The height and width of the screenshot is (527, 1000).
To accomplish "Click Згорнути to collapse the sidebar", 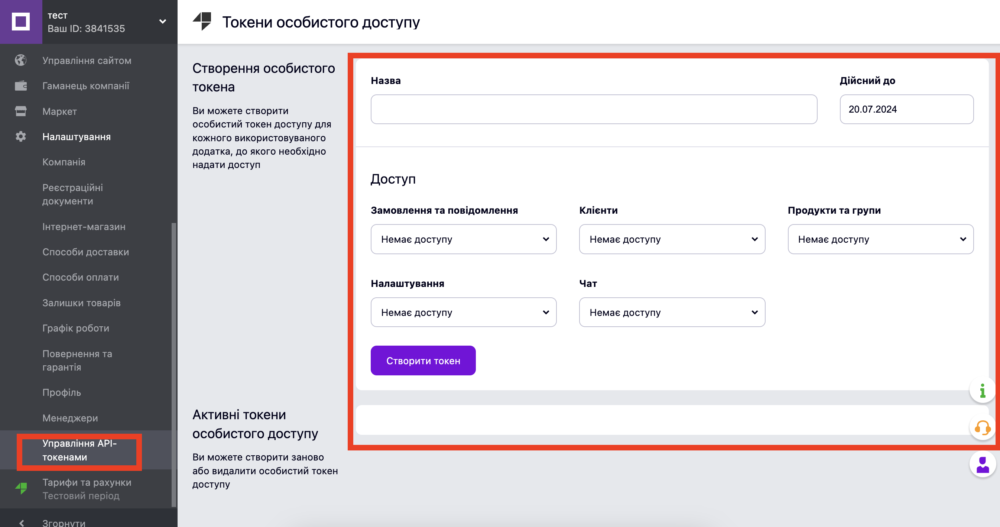I will coord(64,523).
